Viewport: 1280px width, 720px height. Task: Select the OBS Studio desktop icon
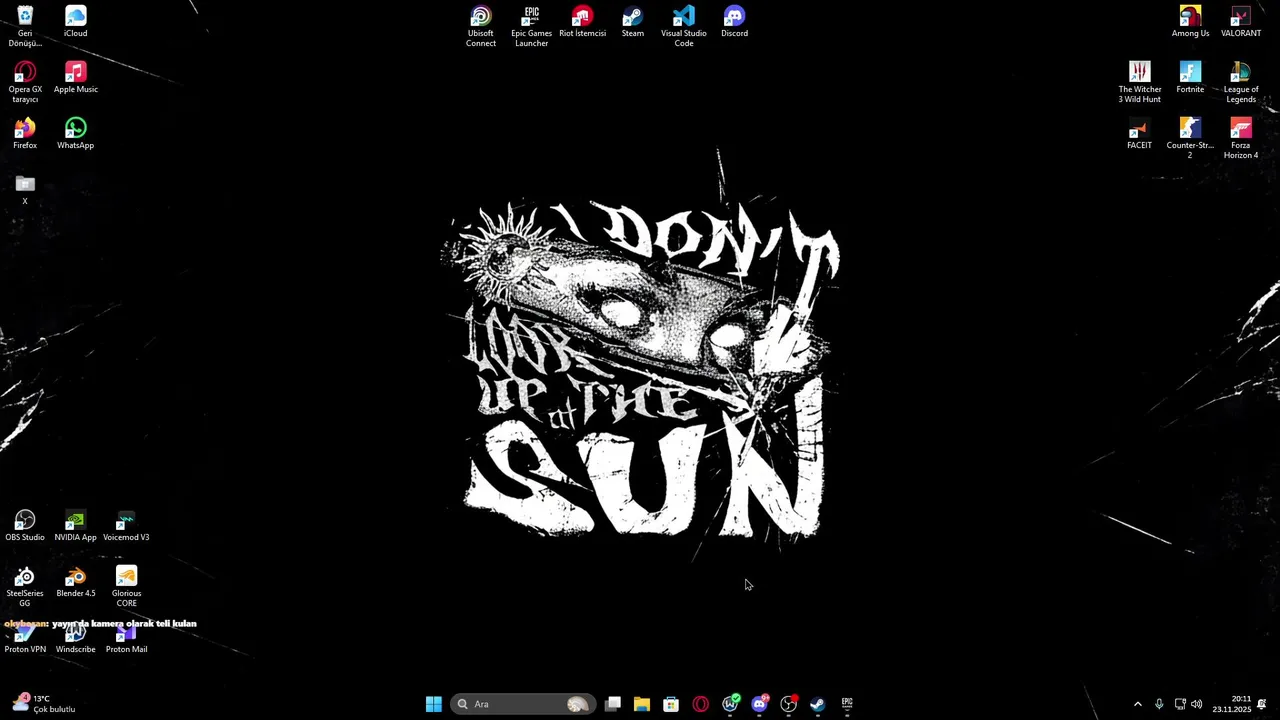click(25, 526)
